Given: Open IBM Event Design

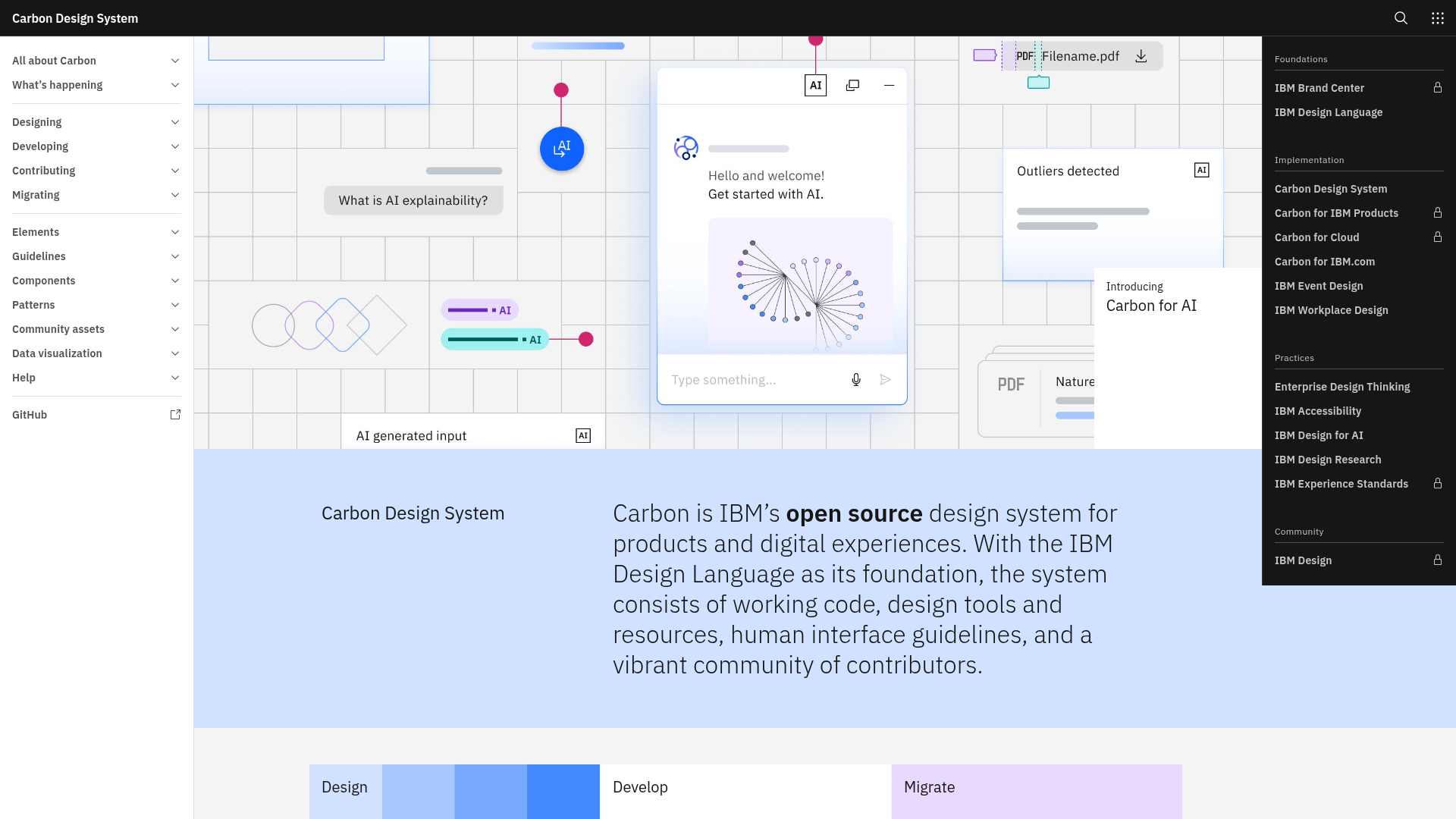Looking at the screenshot, I should [1358, 286].
